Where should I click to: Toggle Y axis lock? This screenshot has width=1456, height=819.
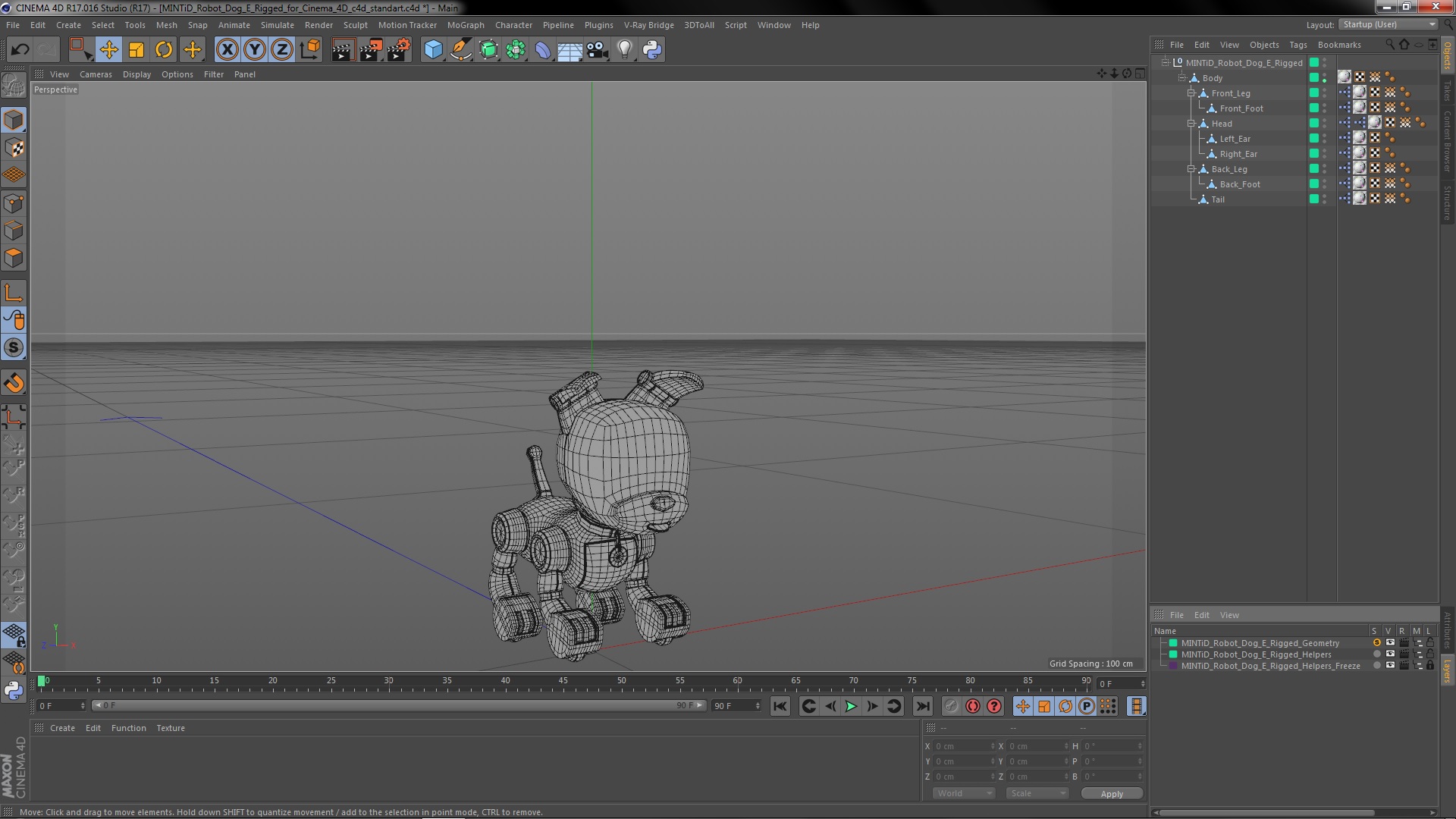(x=255, y=50)
